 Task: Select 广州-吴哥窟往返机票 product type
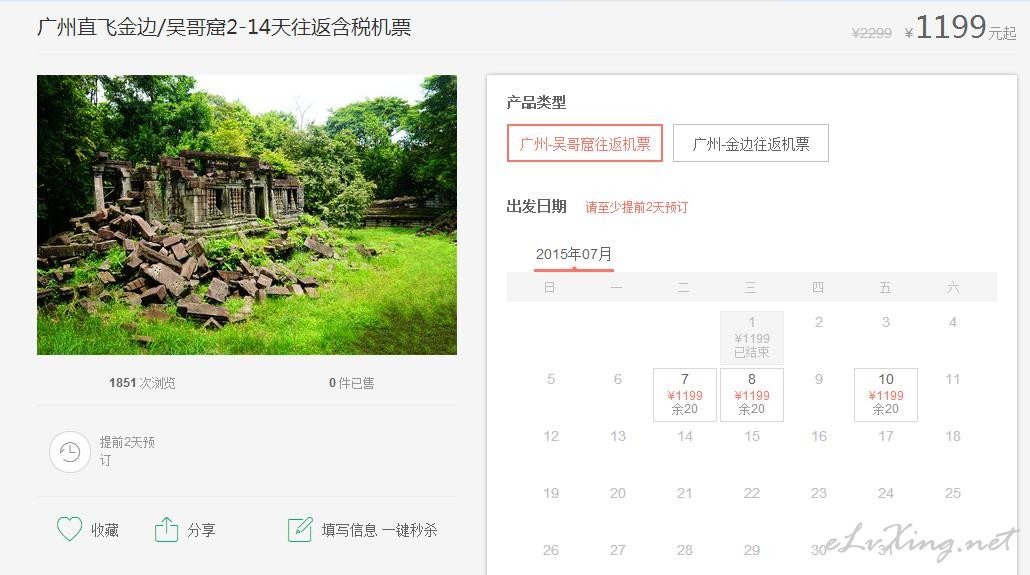click(x=585, y=143)
